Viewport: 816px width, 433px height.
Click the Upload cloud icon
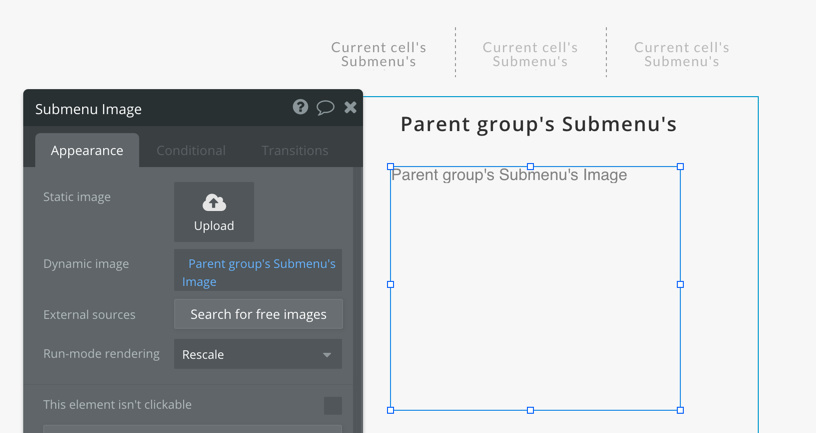click(214, 203)
